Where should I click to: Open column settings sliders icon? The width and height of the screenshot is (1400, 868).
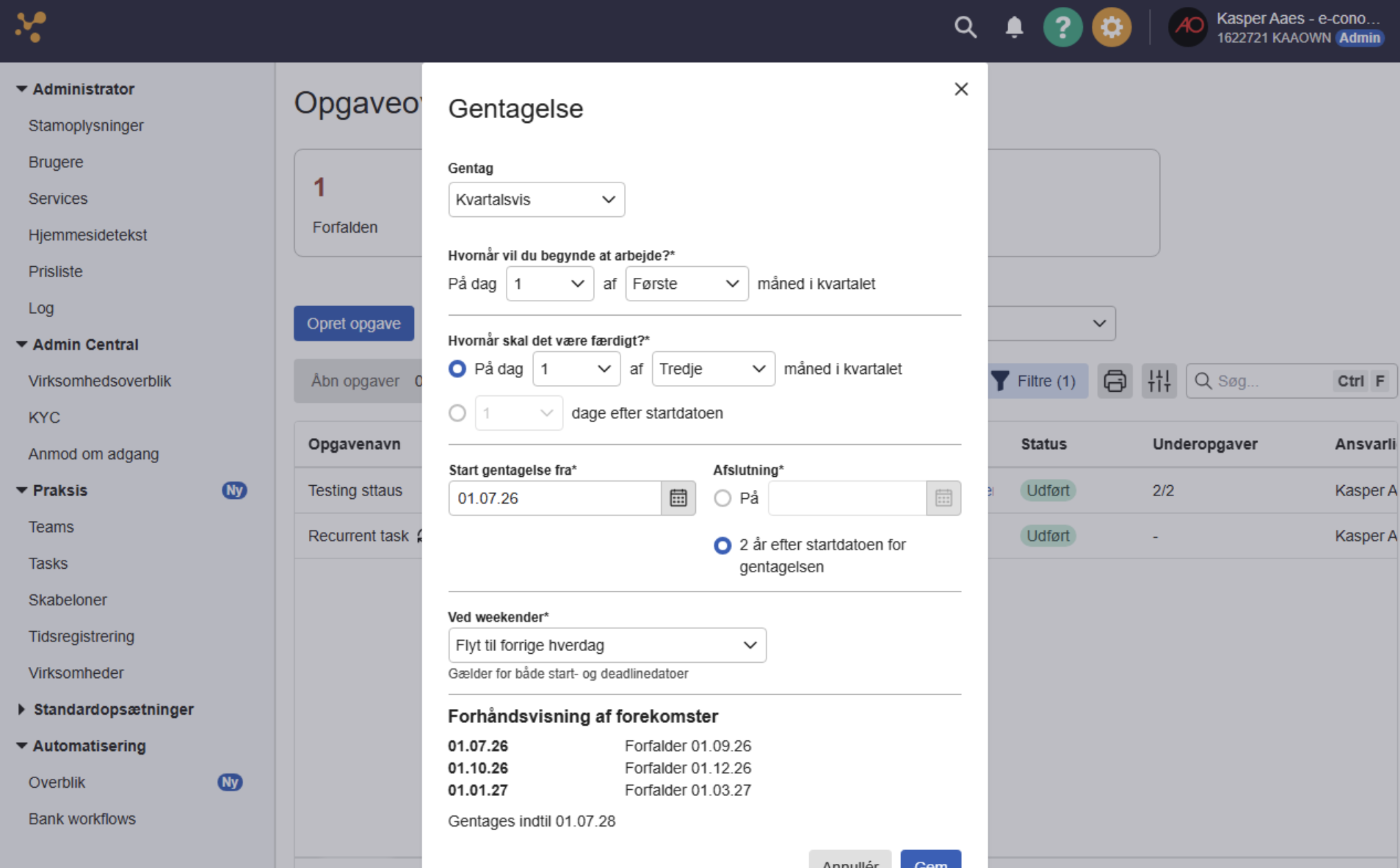pyautogui.click(x=1159, y=381)
